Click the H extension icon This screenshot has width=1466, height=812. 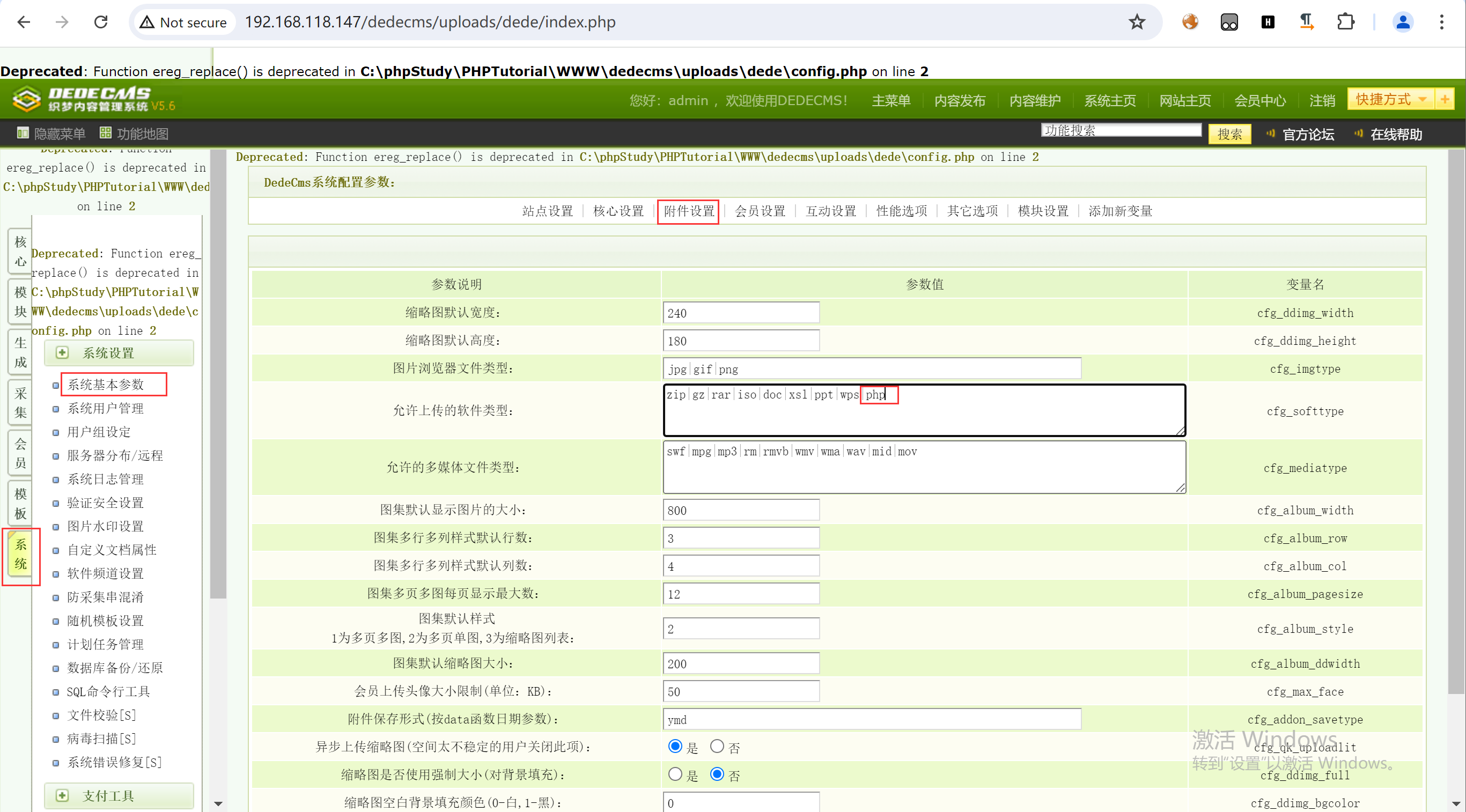click(1268, 22)
